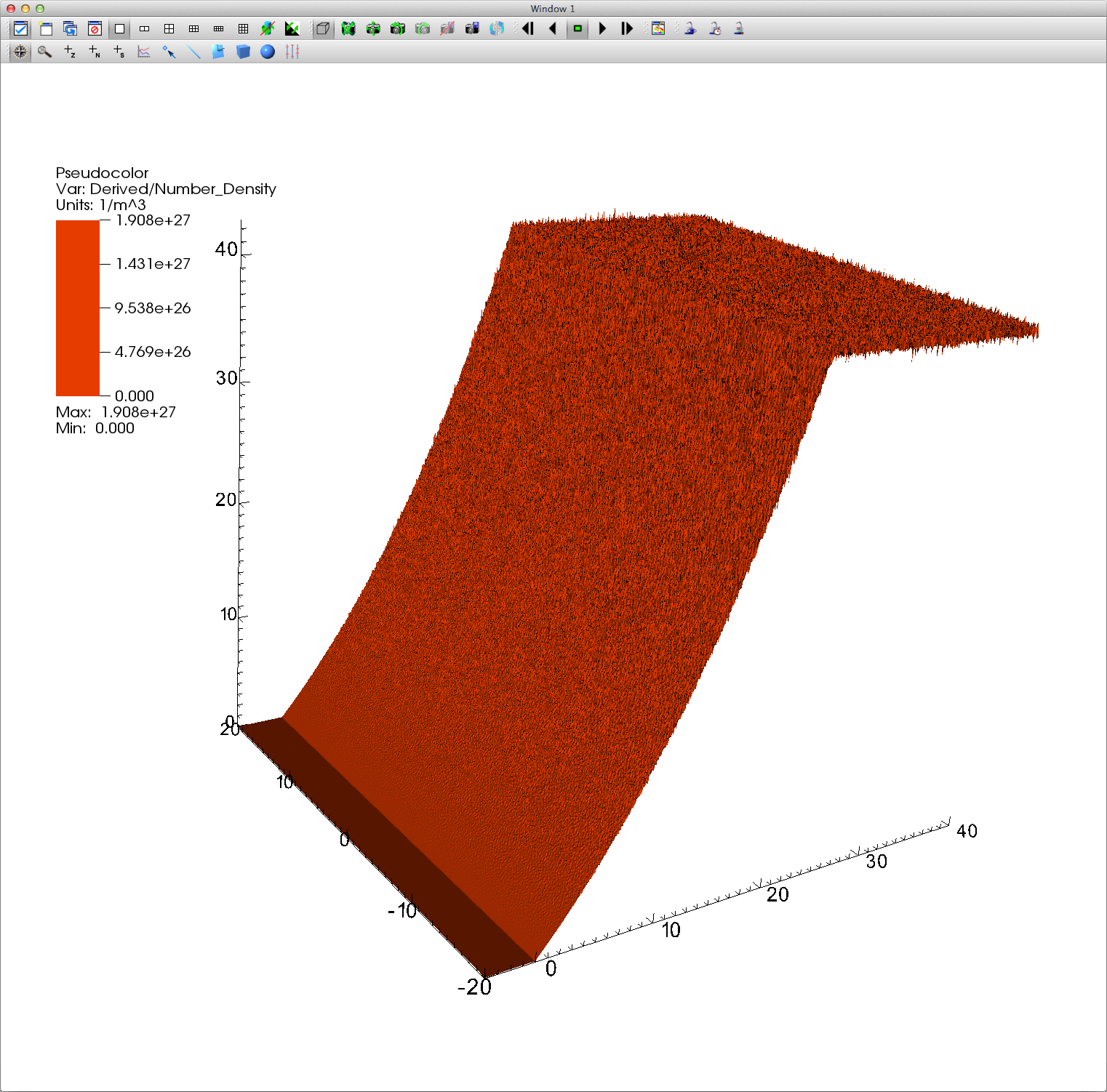
Task: Activate node pick mode
Action: 95,52
